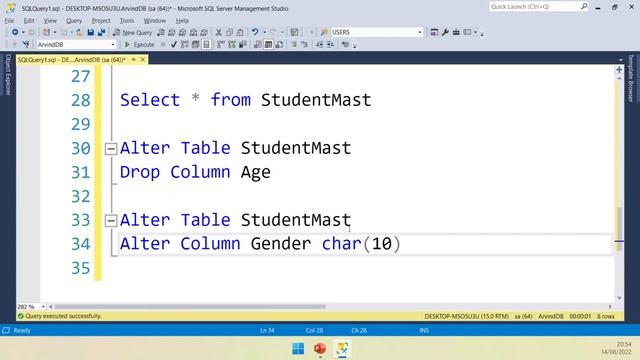Open the Query menu
Viewport: 640px width, 360px height.
point(74,20)
